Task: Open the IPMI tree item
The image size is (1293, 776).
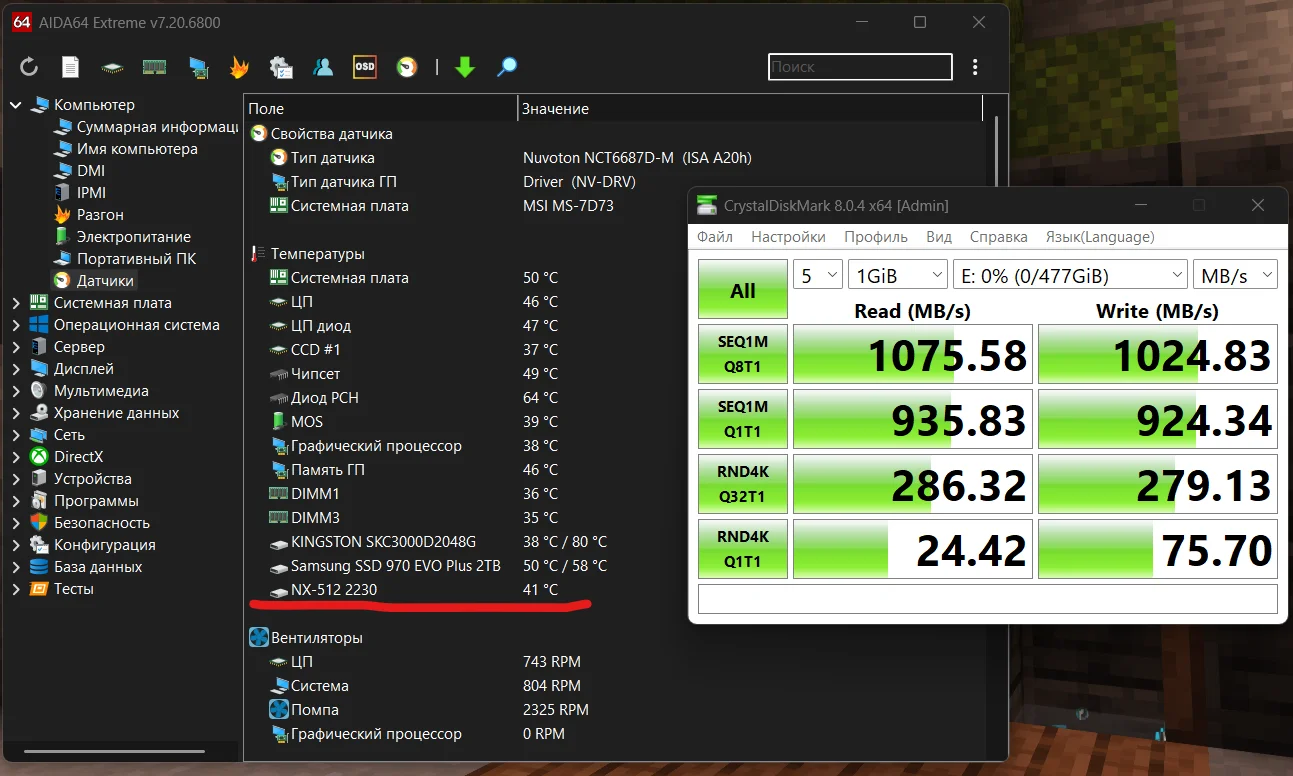Action: pyautogui.click(x=91, y=193)
